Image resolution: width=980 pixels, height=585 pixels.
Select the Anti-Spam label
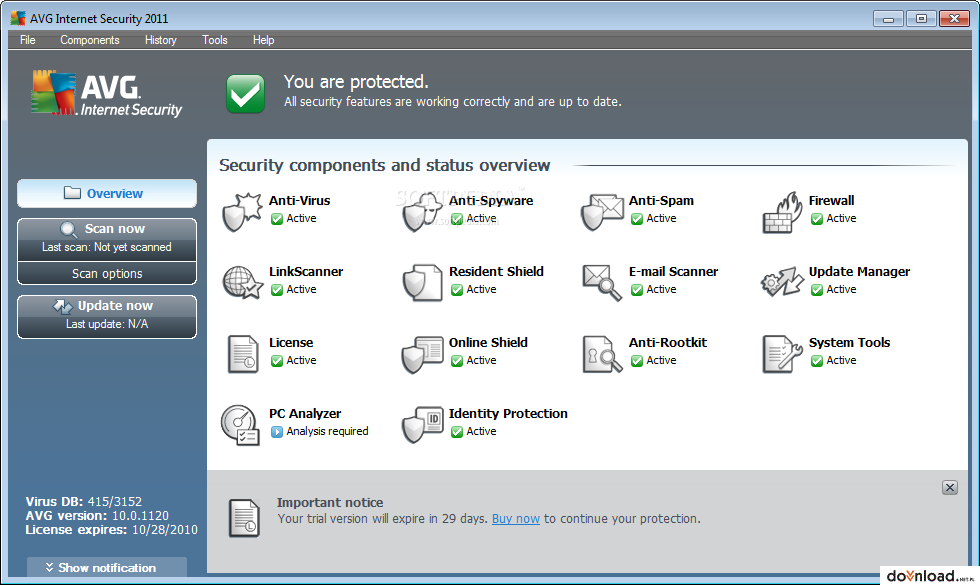[661, 201]
